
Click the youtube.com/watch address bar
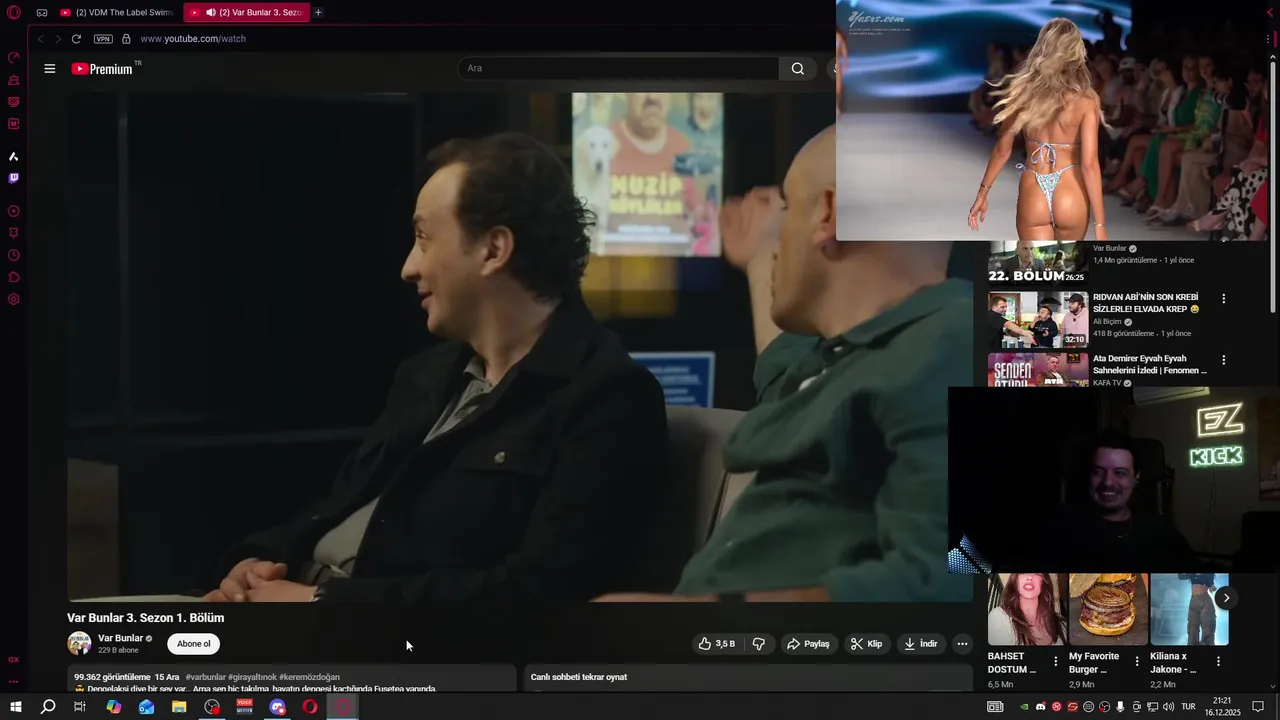[x=193, y=39]
